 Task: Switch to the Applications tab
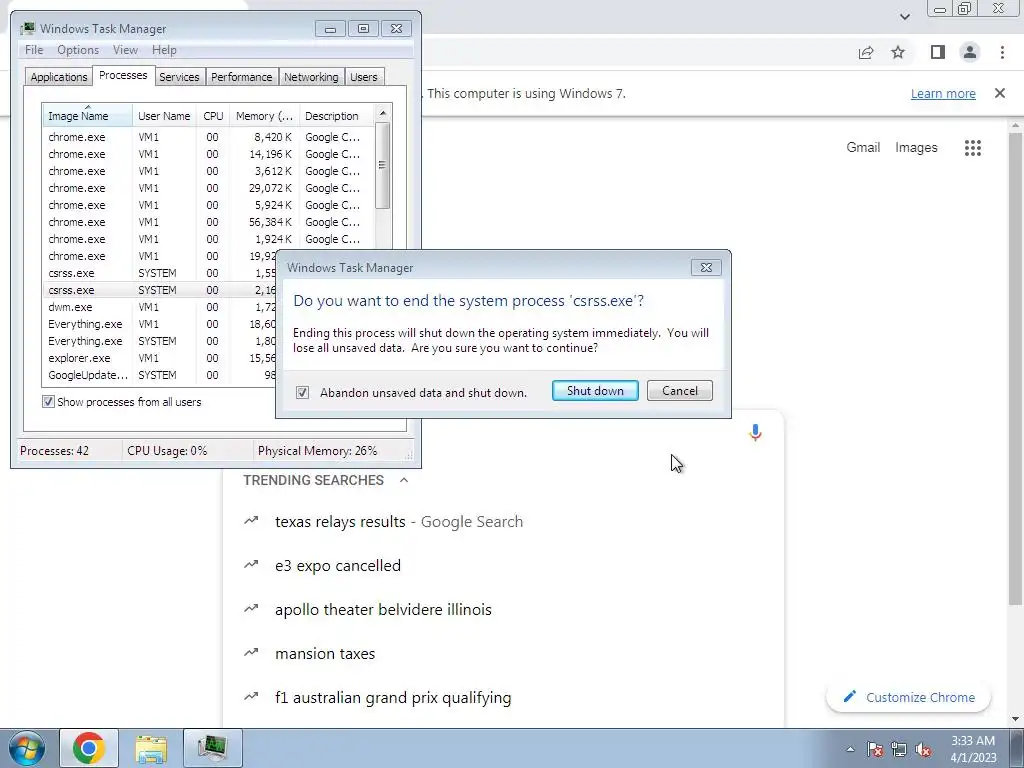pyautogui.click(x=59, y=77)
